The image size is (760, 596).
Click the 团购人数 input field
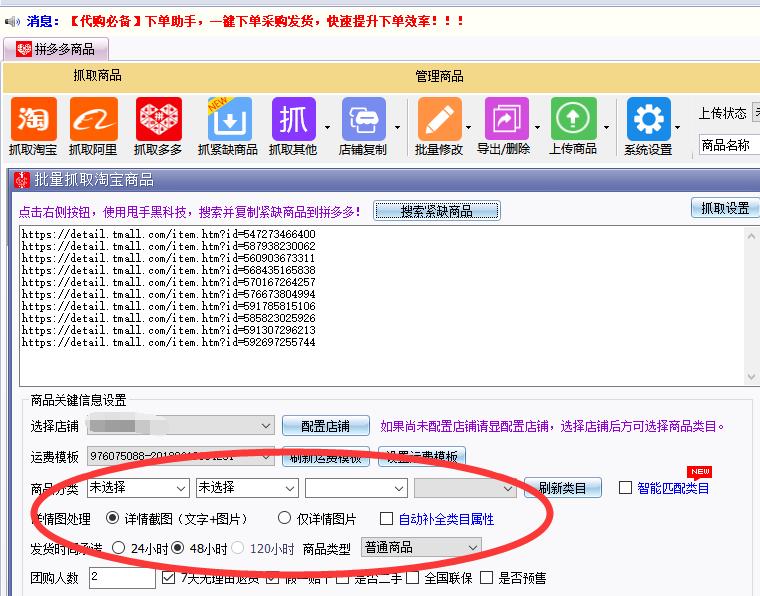(123, 578)
